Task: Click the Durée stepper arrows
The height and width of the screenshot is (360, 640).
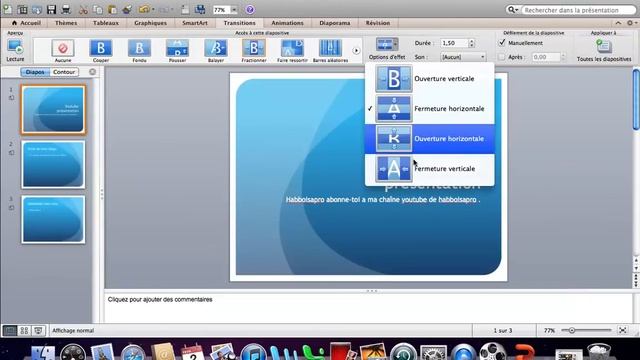Action: (x=472, y=43)
